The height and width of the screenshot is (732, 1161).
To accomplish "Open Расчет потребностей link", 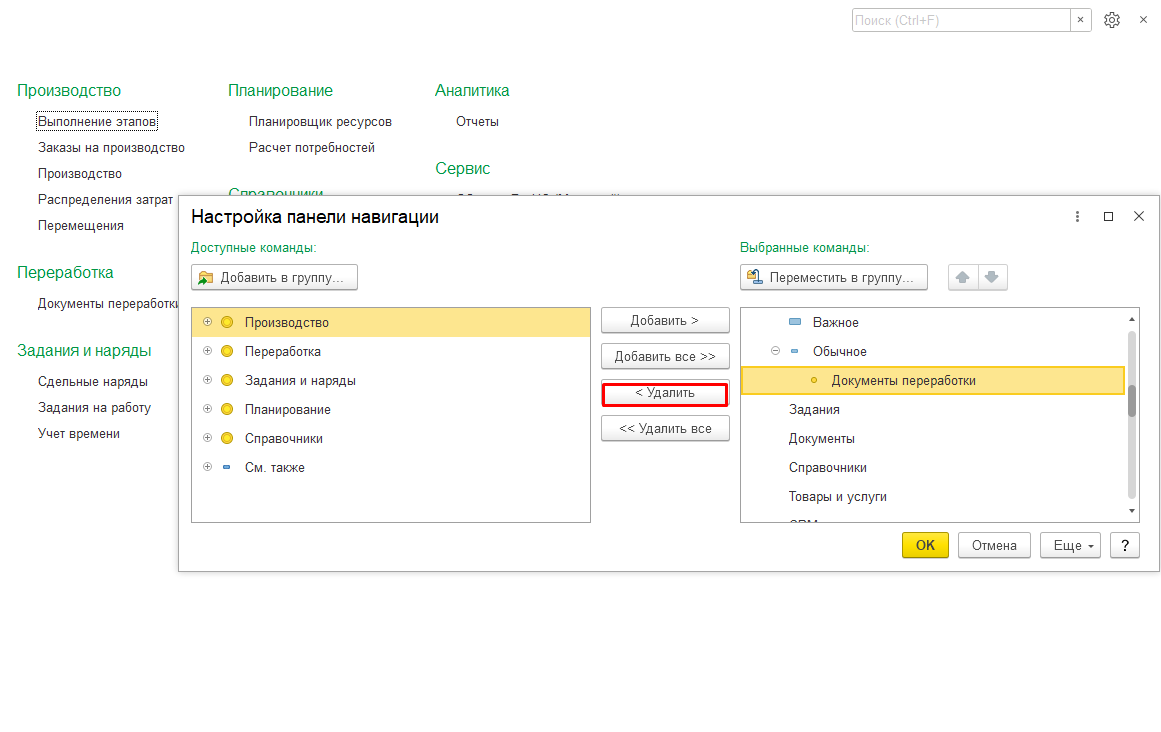I will click(312, 147).
